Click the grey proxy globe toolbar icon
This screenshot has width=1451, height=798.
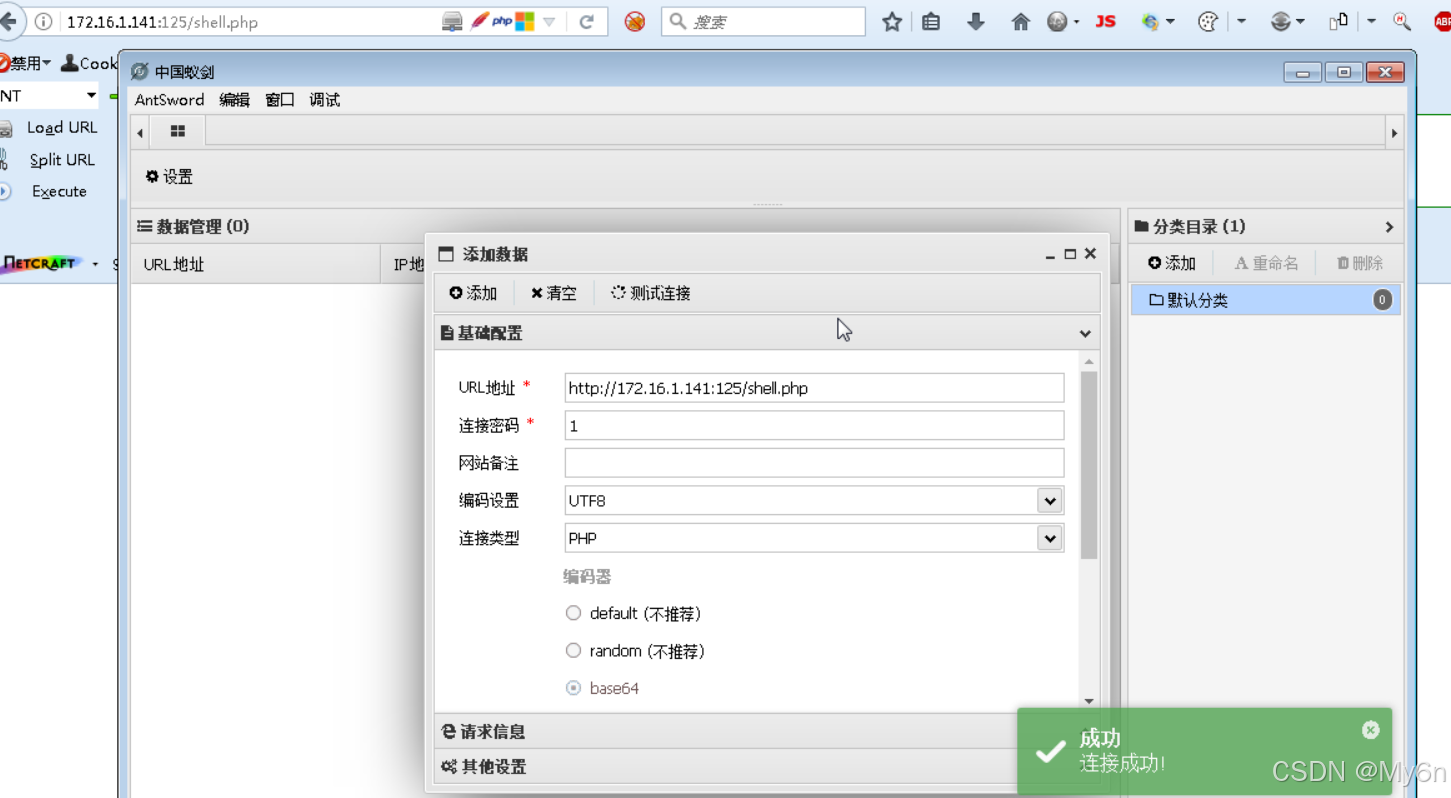[x=1281, y=22]
